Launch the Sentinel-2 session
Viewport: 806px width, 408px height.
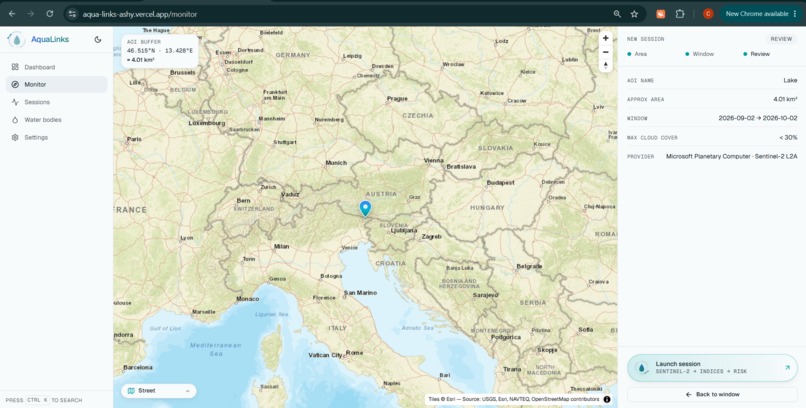click(x=712, y=367)
